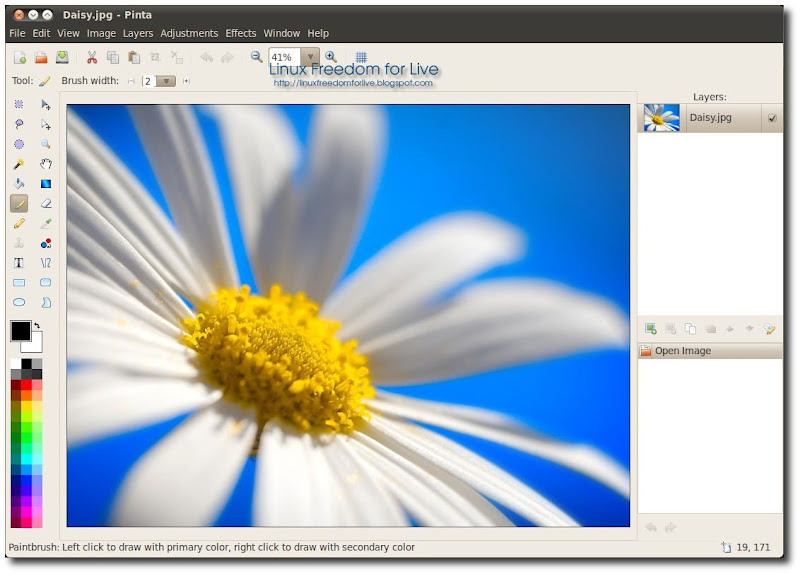800x574 pixels.
Task: Open the Image menu
Action: pyautogui.click(x=101, y=33)
